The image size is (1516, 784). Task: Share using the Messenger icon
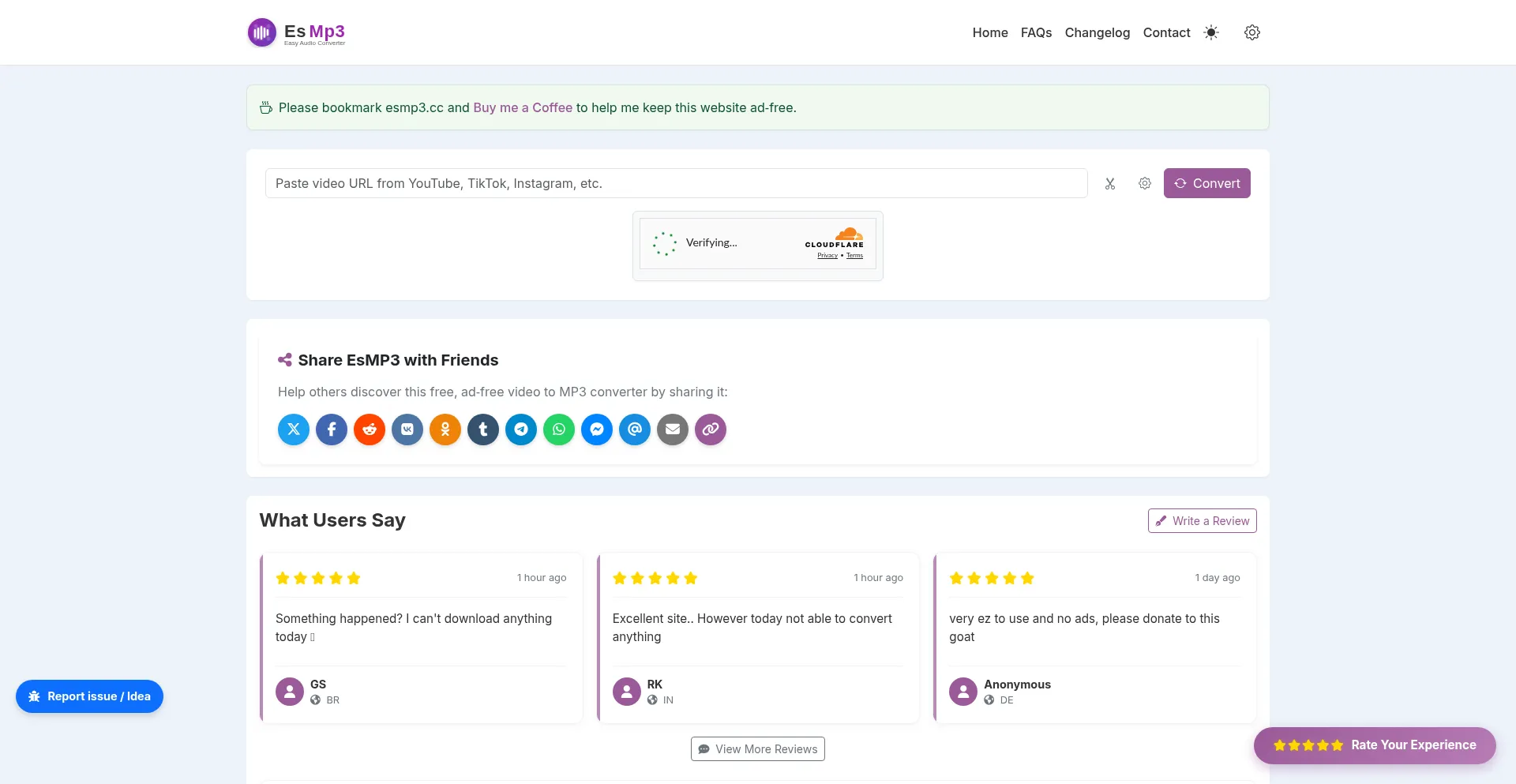[x=597, y=430]
